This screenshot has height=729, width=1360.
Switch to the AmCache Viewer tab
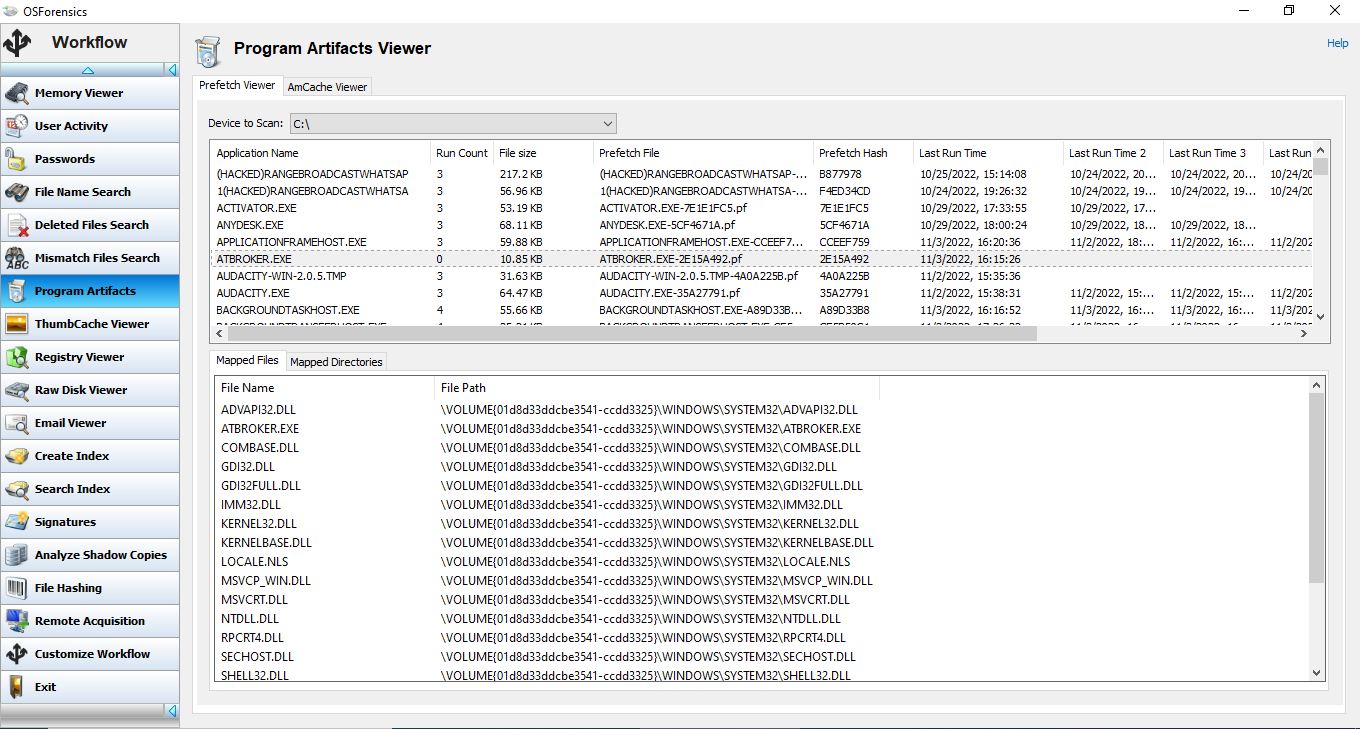coord(328,87)
